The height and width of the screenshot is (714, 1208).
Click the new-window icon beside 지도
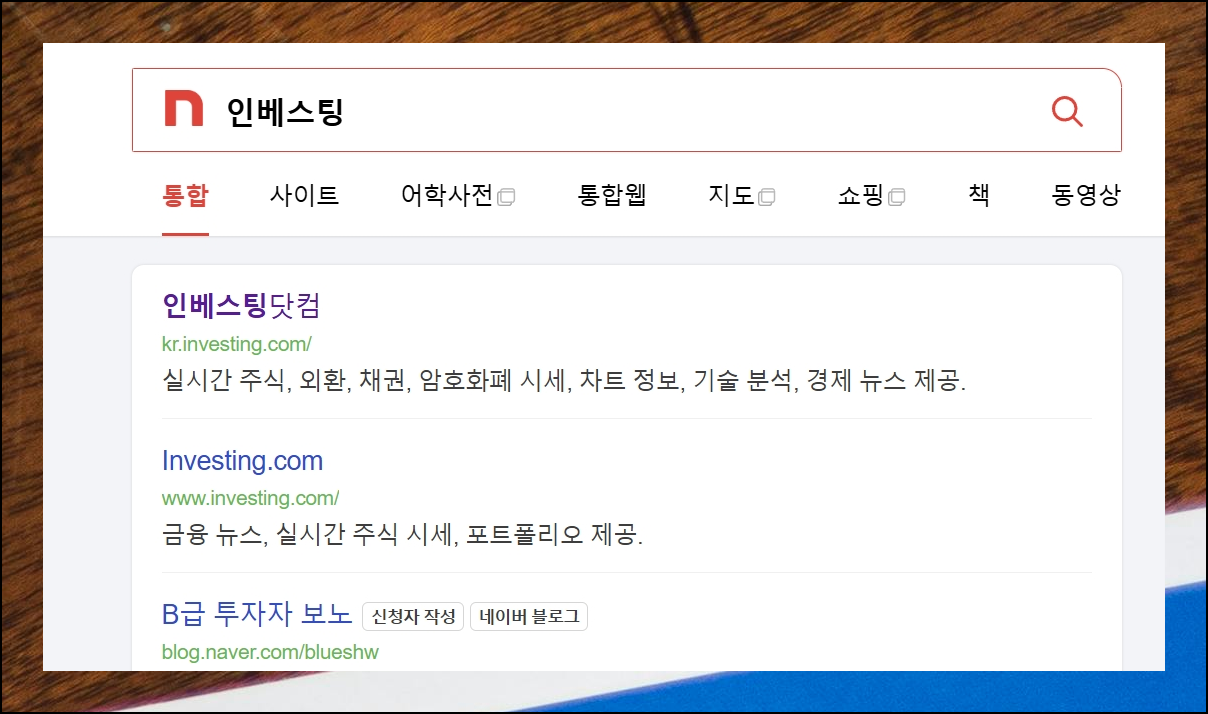[x=767, y=197]
